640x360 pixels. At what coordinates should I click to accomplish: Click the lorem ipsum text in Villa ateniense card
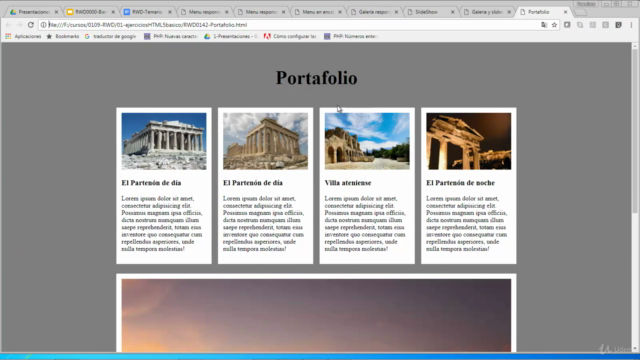point(365,224)
